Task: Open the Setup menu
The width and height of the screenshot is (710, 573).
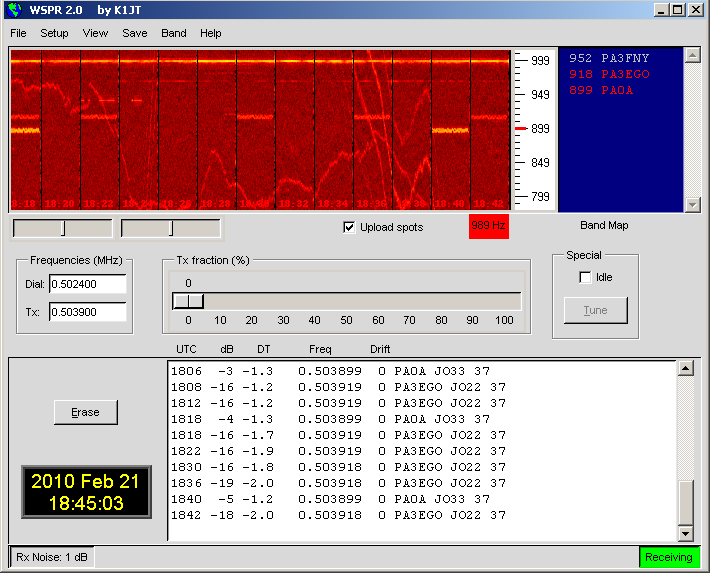Action: coord(54,33)
